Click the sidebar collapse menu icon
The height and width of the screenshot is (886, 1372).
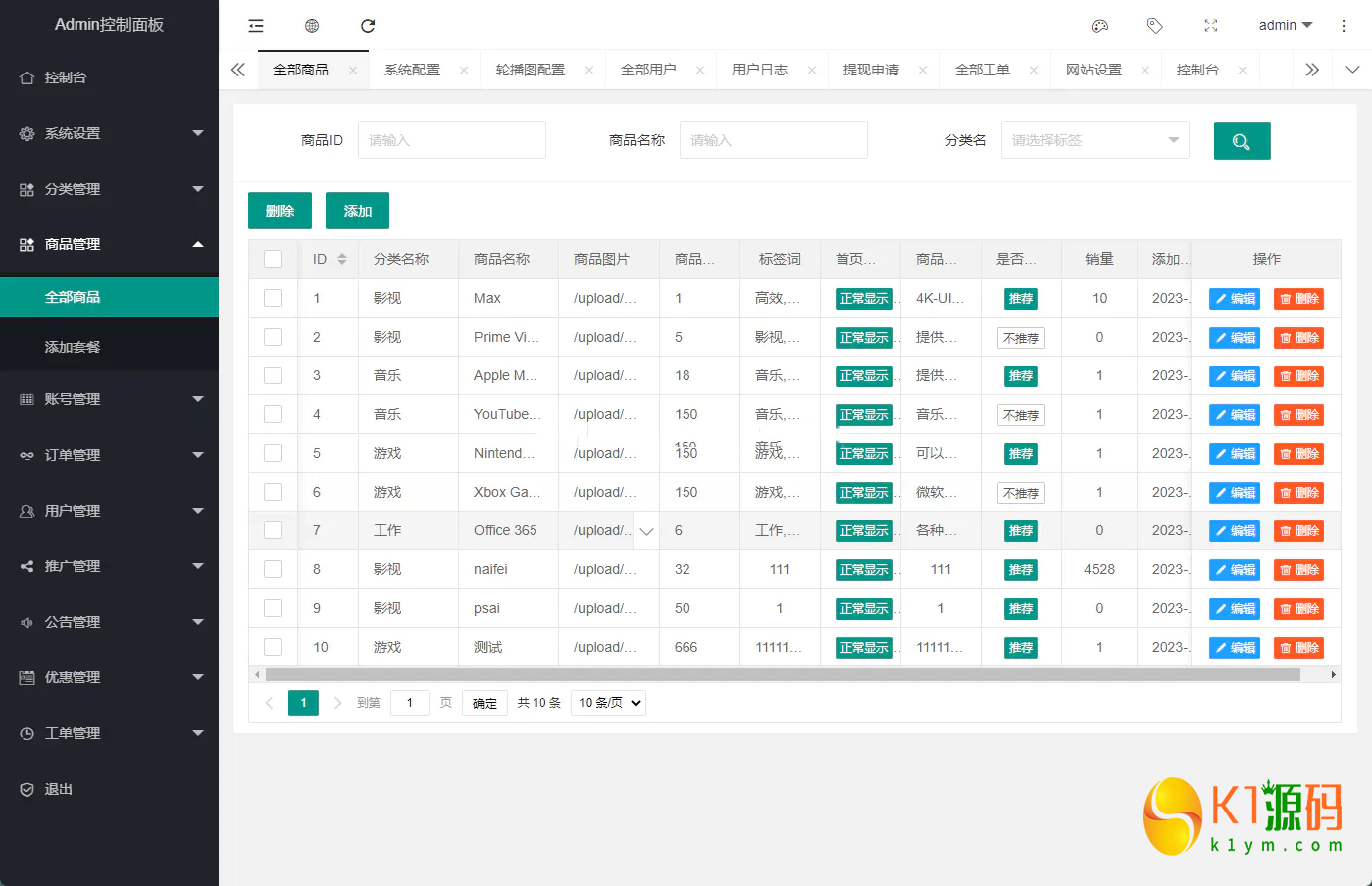click(x=256, y=26)
